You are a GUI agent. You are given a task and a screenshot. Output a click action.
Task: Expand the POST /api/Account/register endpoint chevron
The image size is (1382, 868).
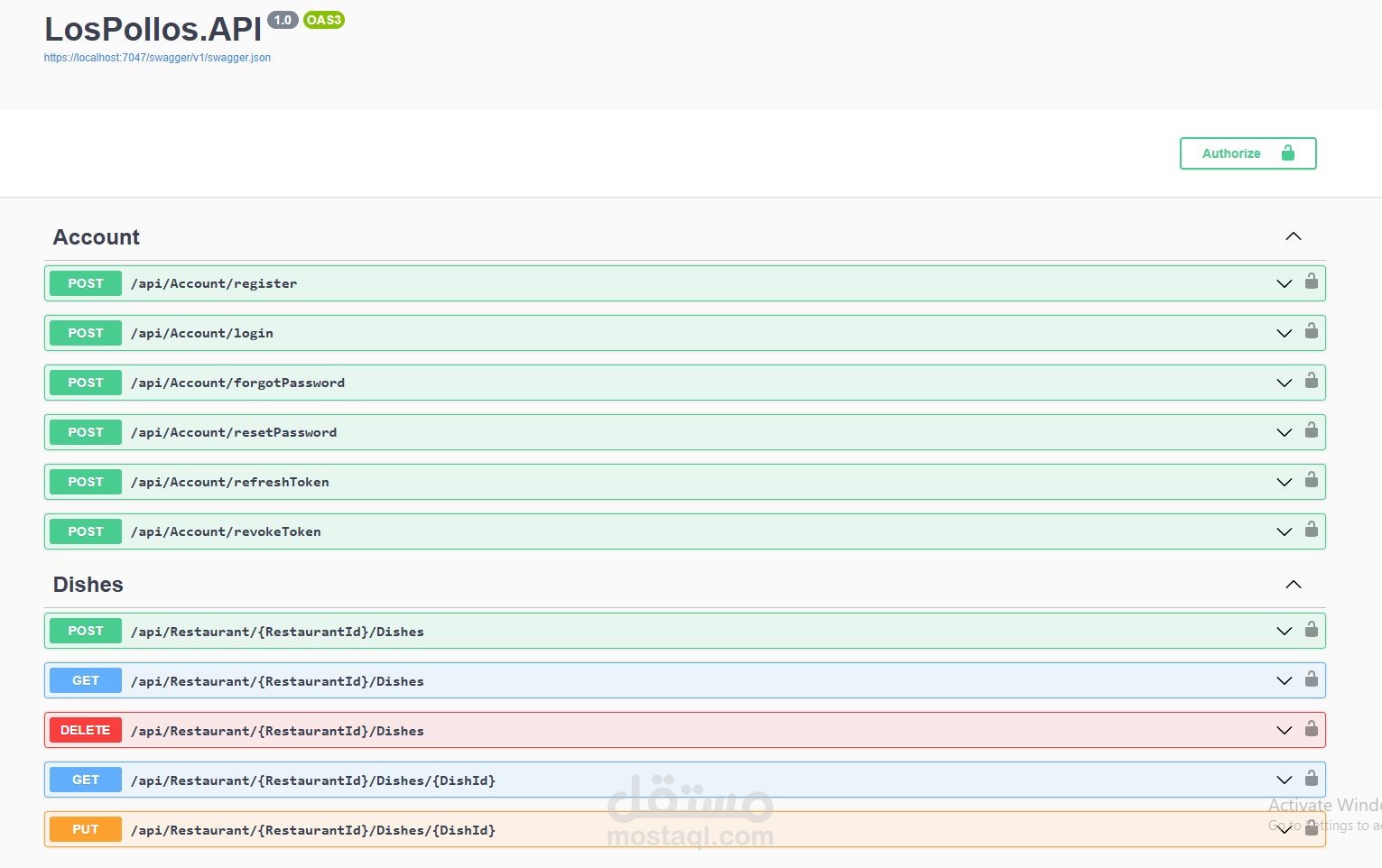(1284, 282)
